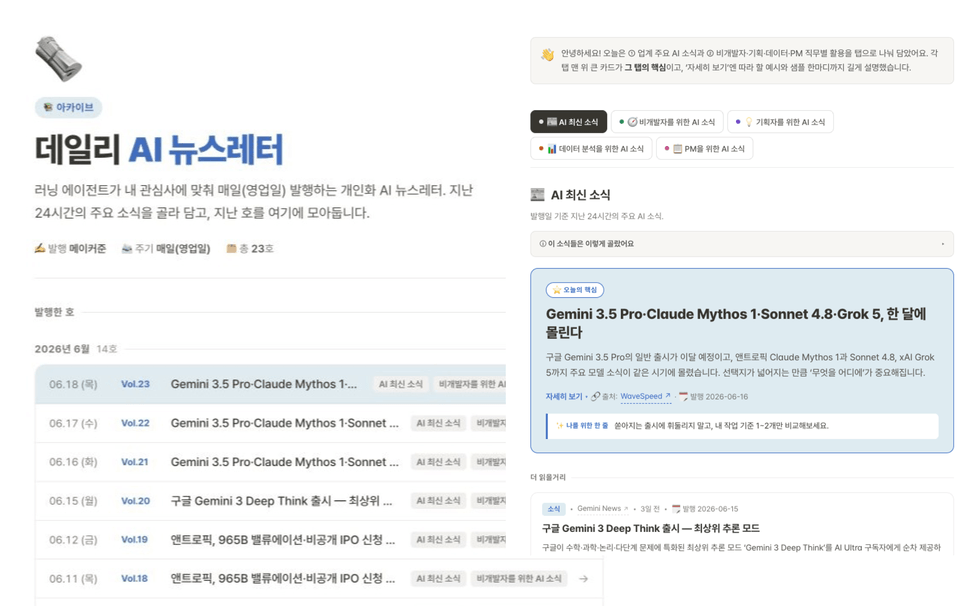The width and height of the screenshot is (960, 606).
Task: Click the 자세히 보기 link
Action: [563, 397]
